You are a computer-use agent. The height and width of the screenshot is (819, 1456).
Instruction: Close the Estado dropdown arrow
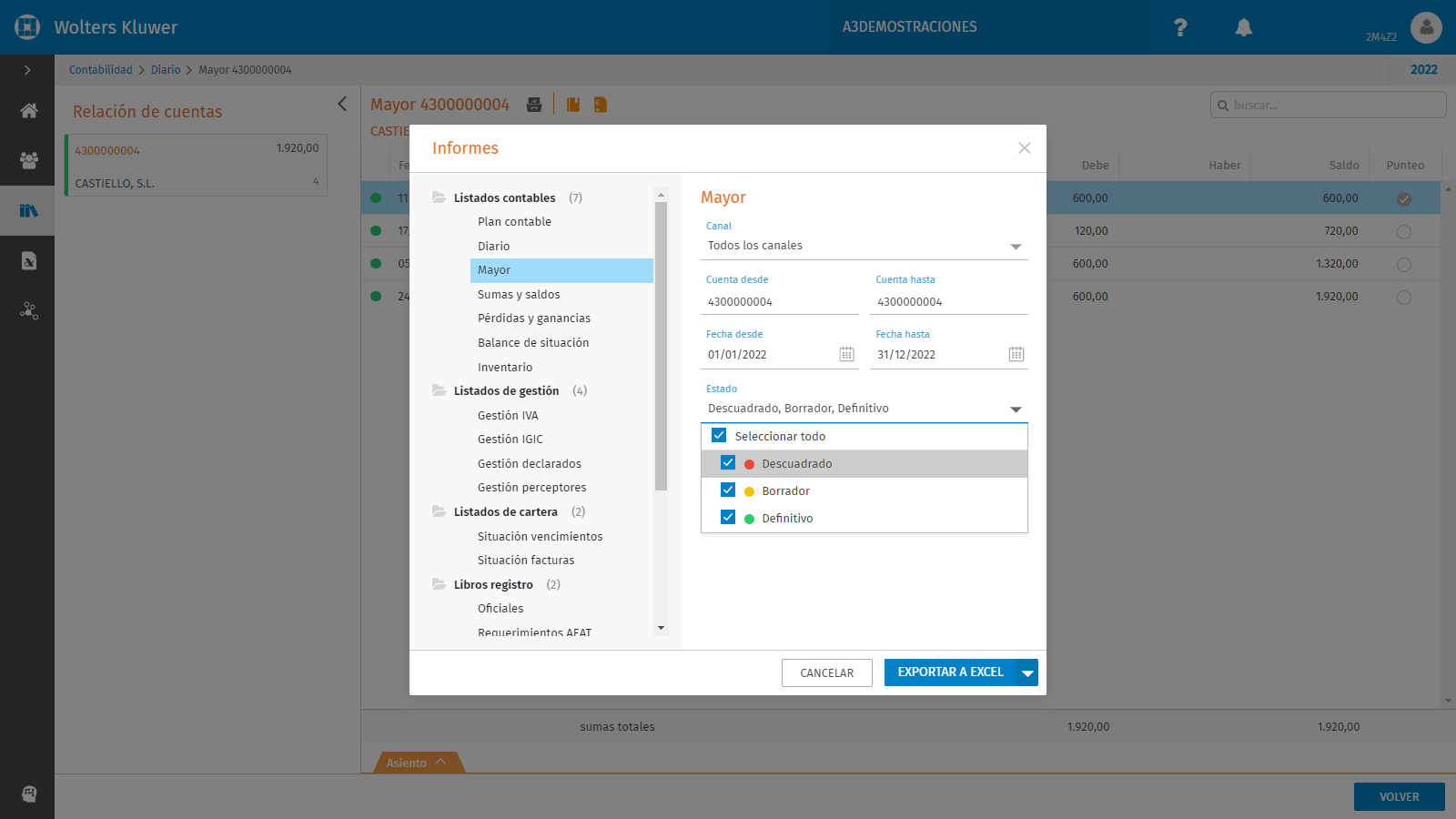(1016, 409)
